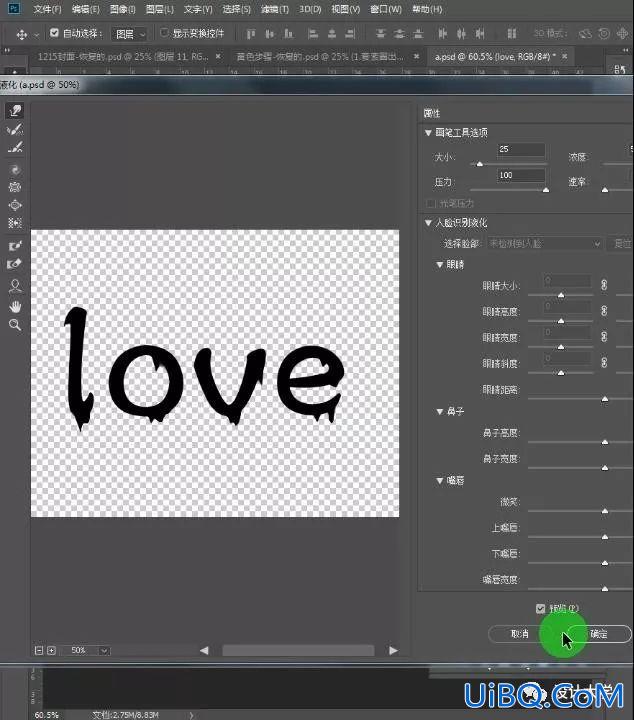This screenshot has height=720, width=634.
Task: Collapse the 人脸识别液化 section
Action: pos(428,223)
